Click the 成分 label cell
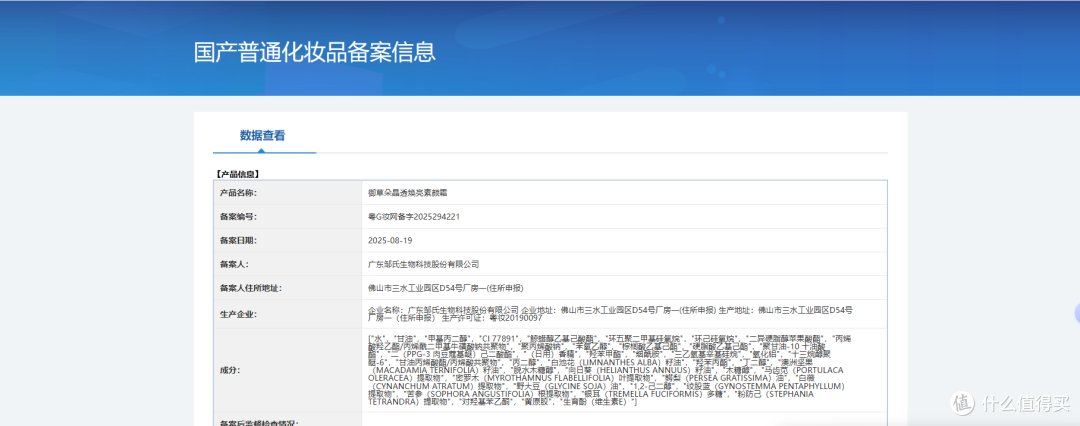Screen dimensions: 1080x426 287,370
